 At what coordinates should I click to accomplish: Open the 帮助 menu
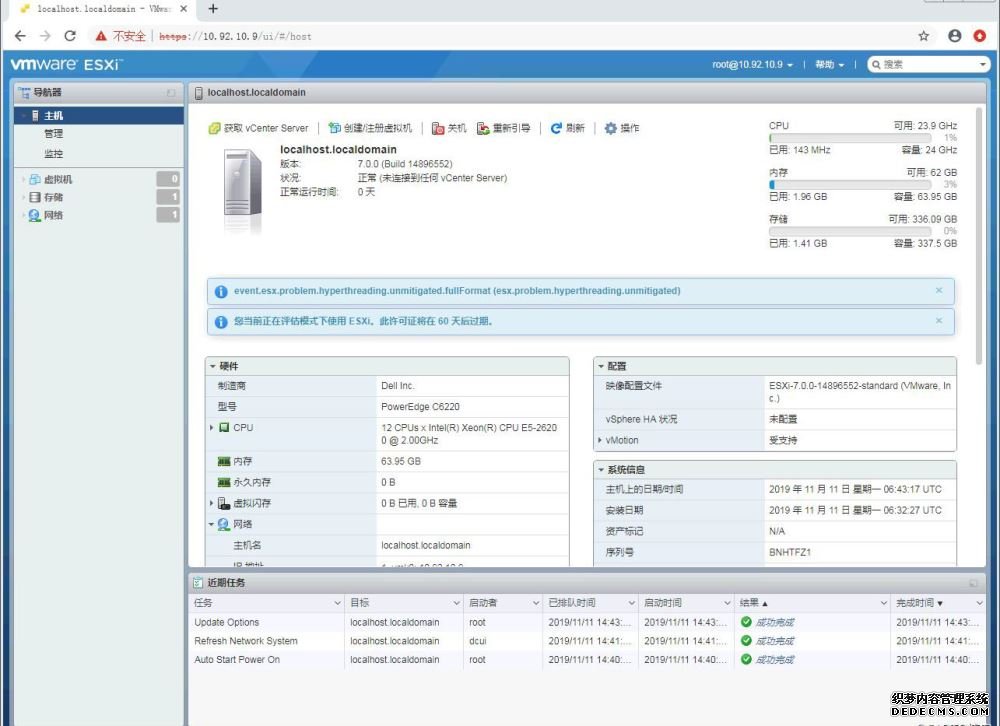tap(828, 63)
